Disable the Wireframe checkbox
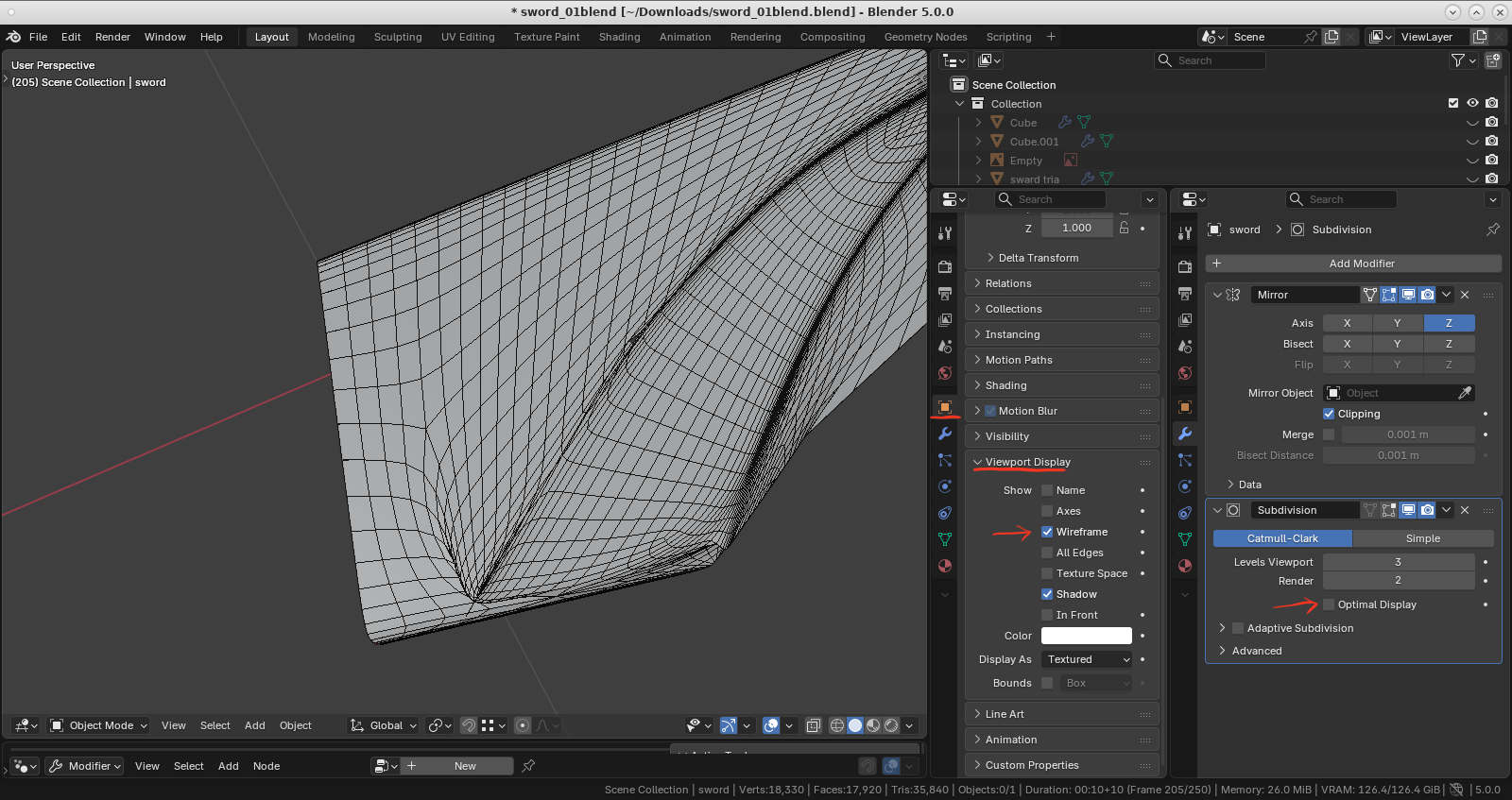This screenshot has width=1512, height=800. [1047, 532]
